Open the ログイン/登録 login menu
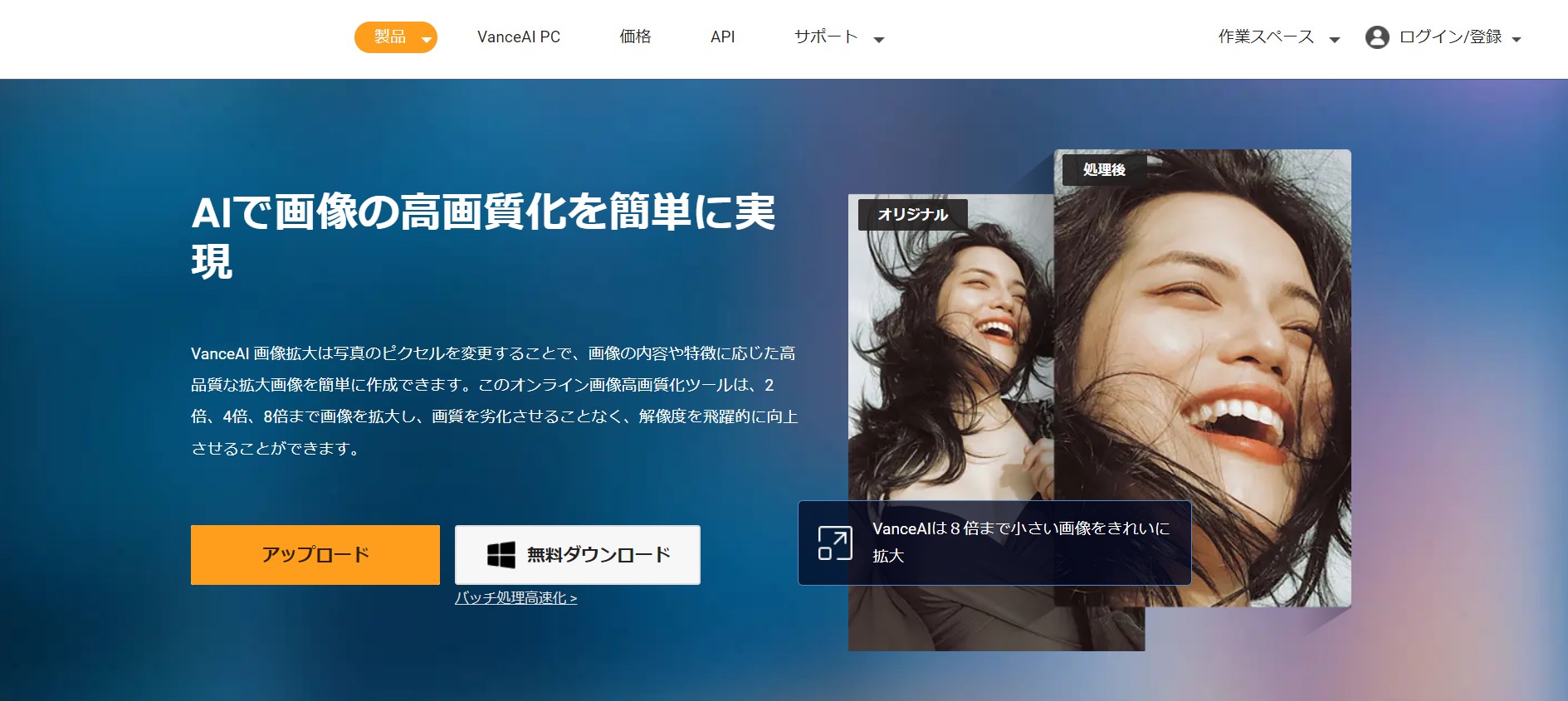 [1459, 37]
